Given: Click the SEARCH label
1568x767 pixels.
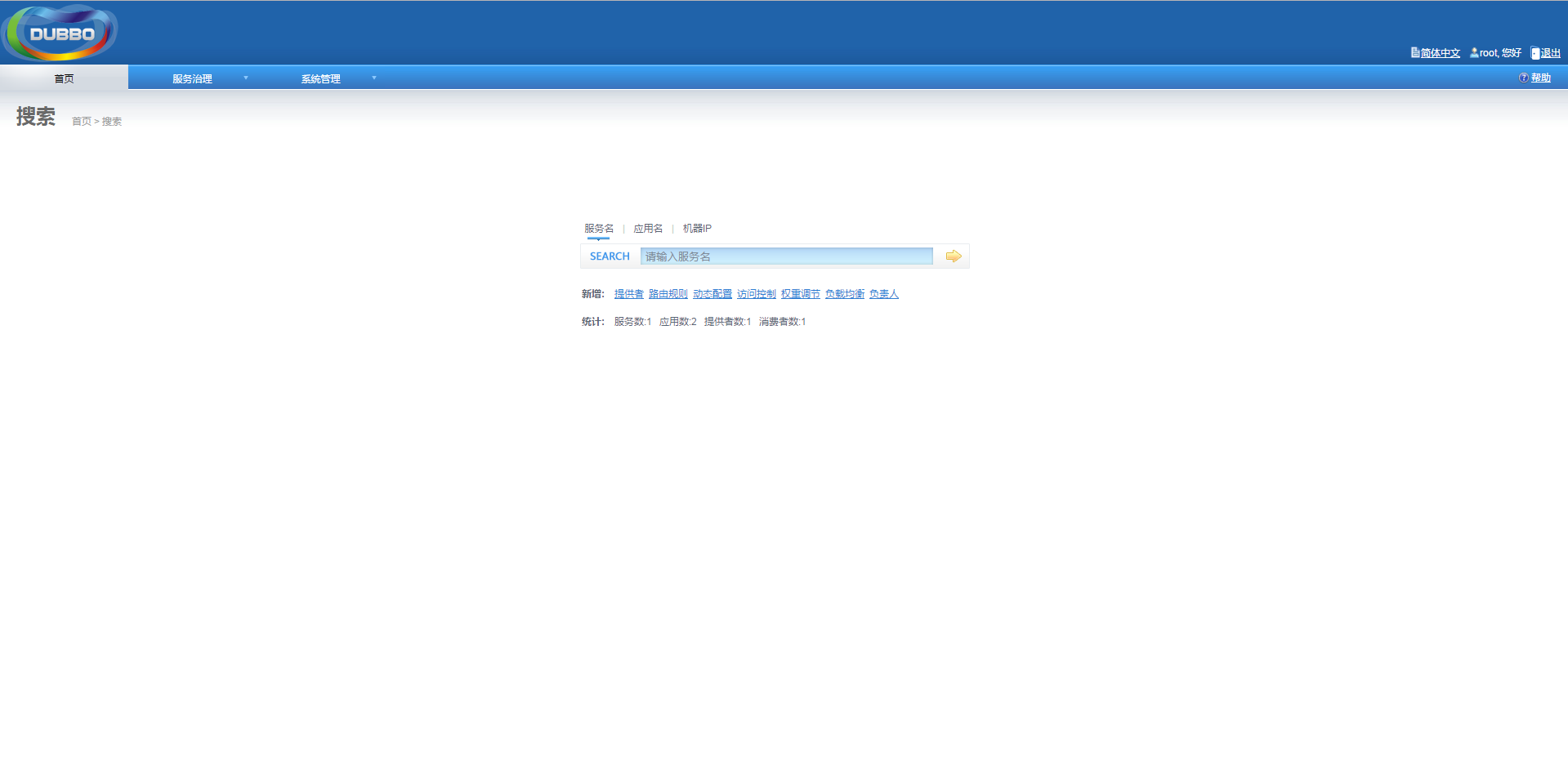Looking at the screenshot, I should (610, 256).
